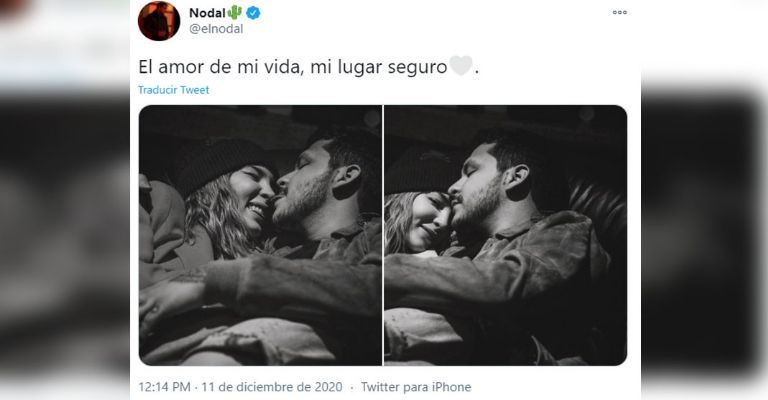Open the left photo of the laughing couple

pyautogui.click(x=260, y=235)
